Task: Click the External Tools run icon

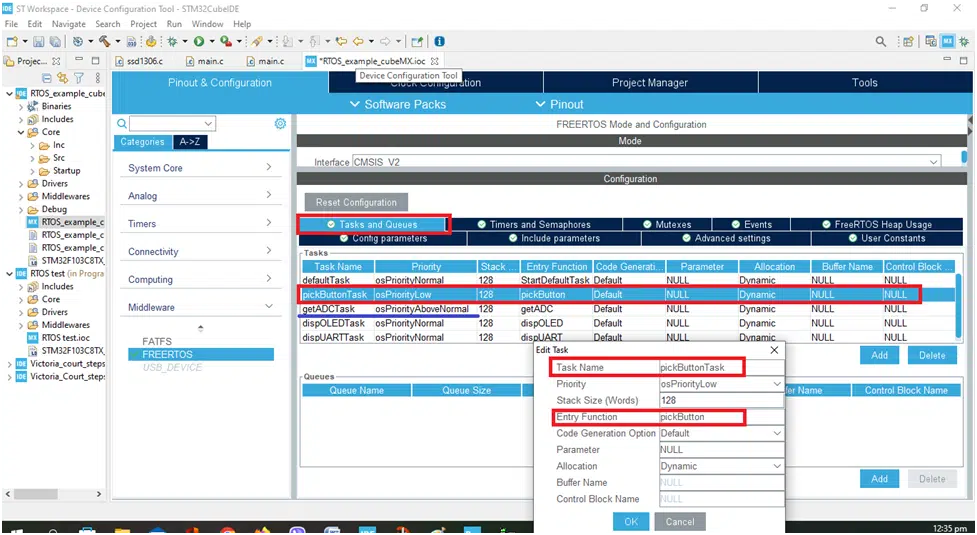Action: [226, 41]
